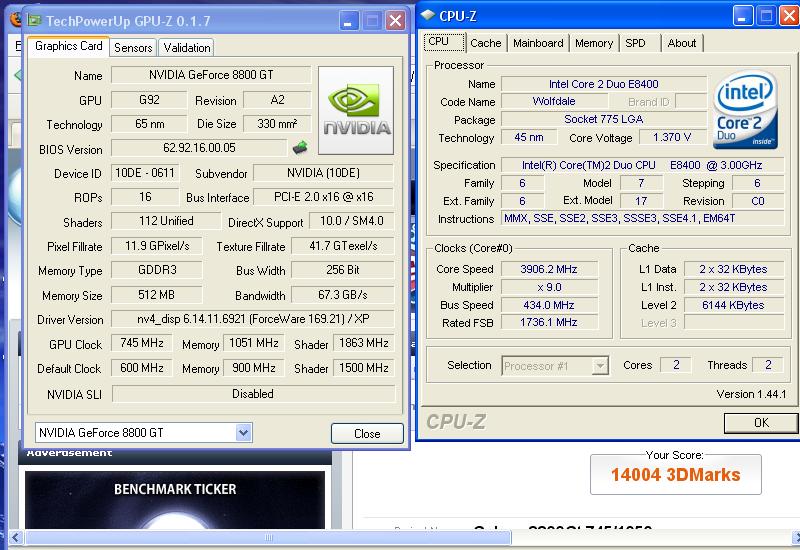The width and height of the screenshot is (800, 550).
Task: Click the Core Voltage value 1.370 V
Action: click(x=672, y=137)
